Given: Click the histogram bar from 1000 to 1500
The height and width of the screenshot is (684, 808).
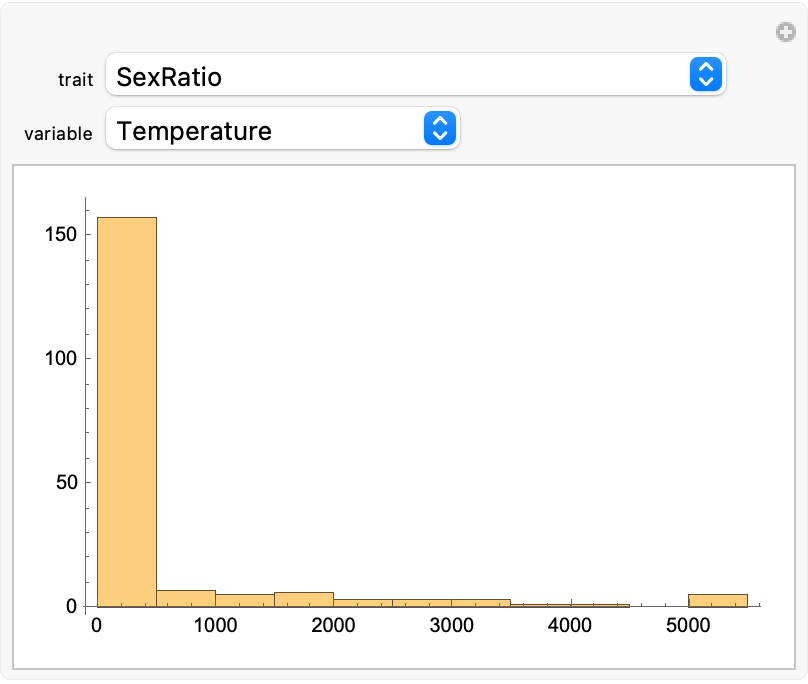Looking at the screenshot, I should click(x=245, y=600).
